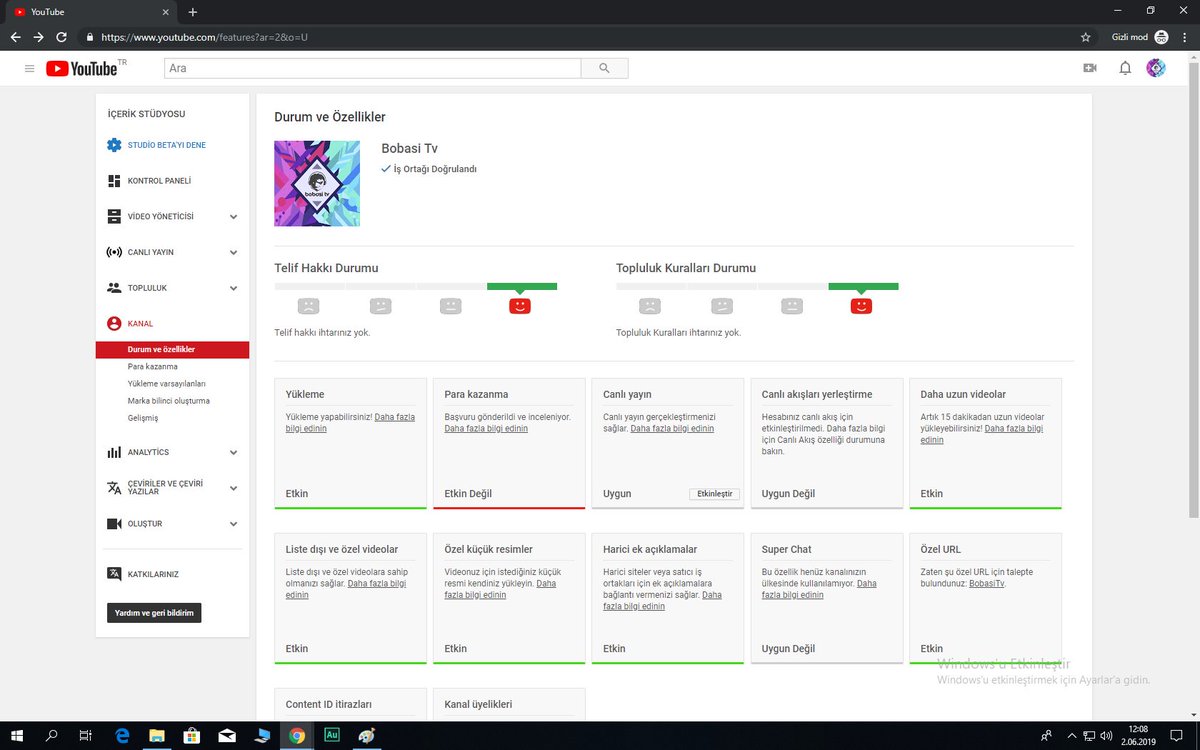Screen dimensions: 1200x750
Task: Click the Kontrol Paneli dashboard icon
Action: click(114, 181)
